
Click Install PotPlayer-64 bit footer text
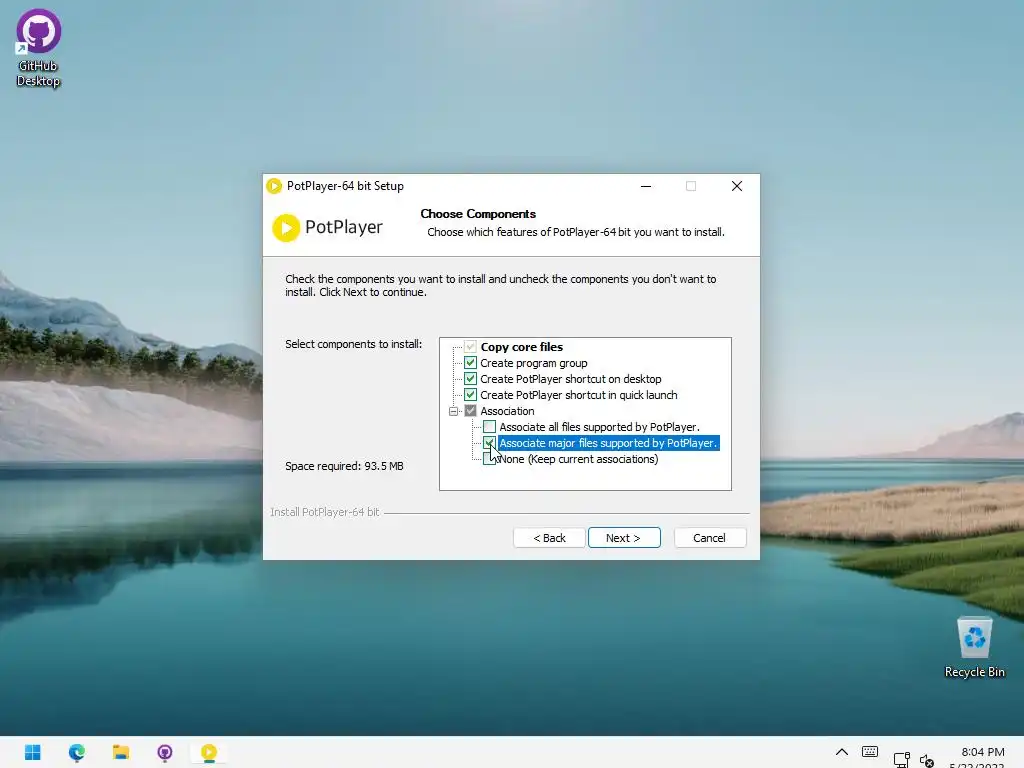325,512
